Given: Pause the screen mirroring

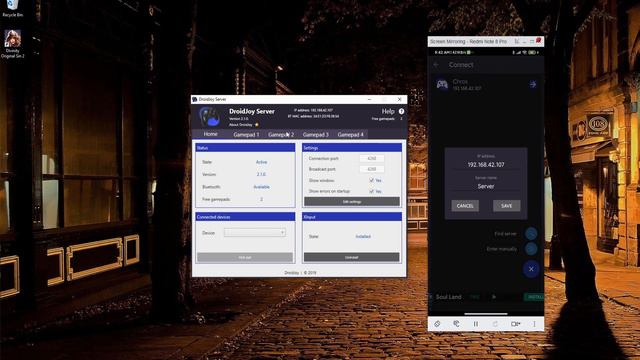Looking at the screenshot, I should (476, 324).
